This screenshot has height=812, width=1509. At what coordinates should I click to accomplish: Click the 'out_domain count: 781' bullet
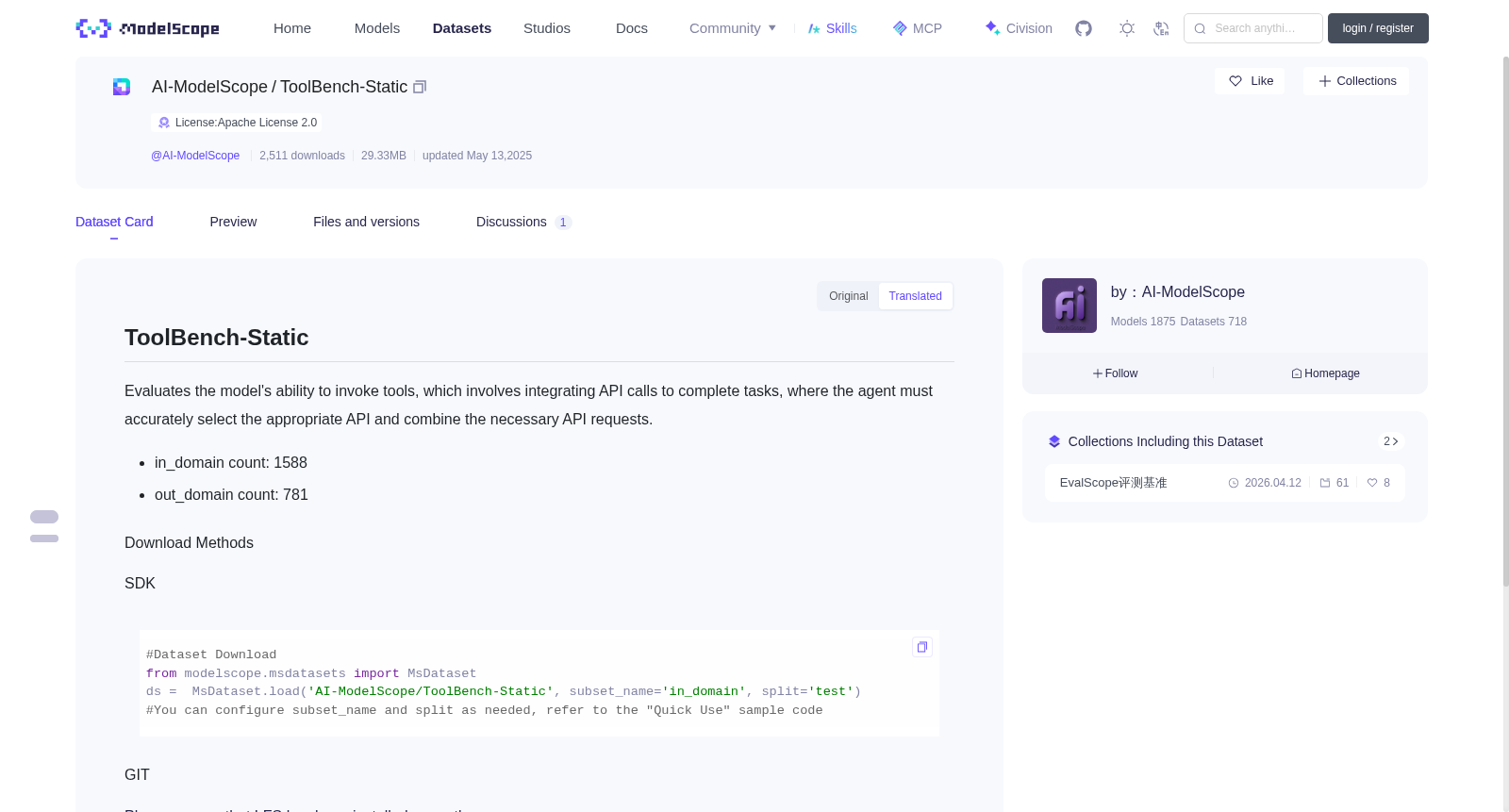click(x=231, y=495)
